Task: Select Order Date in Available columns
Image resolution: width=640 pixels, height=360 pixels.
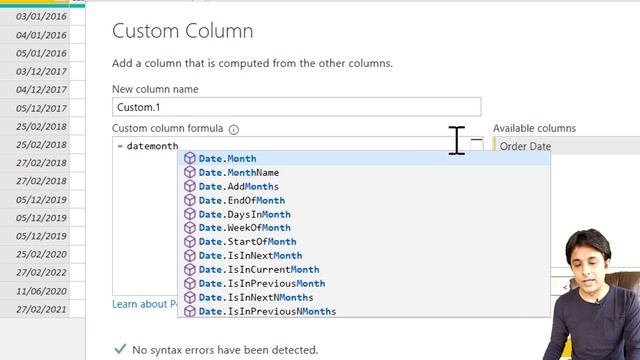Action: click(567, 146)
